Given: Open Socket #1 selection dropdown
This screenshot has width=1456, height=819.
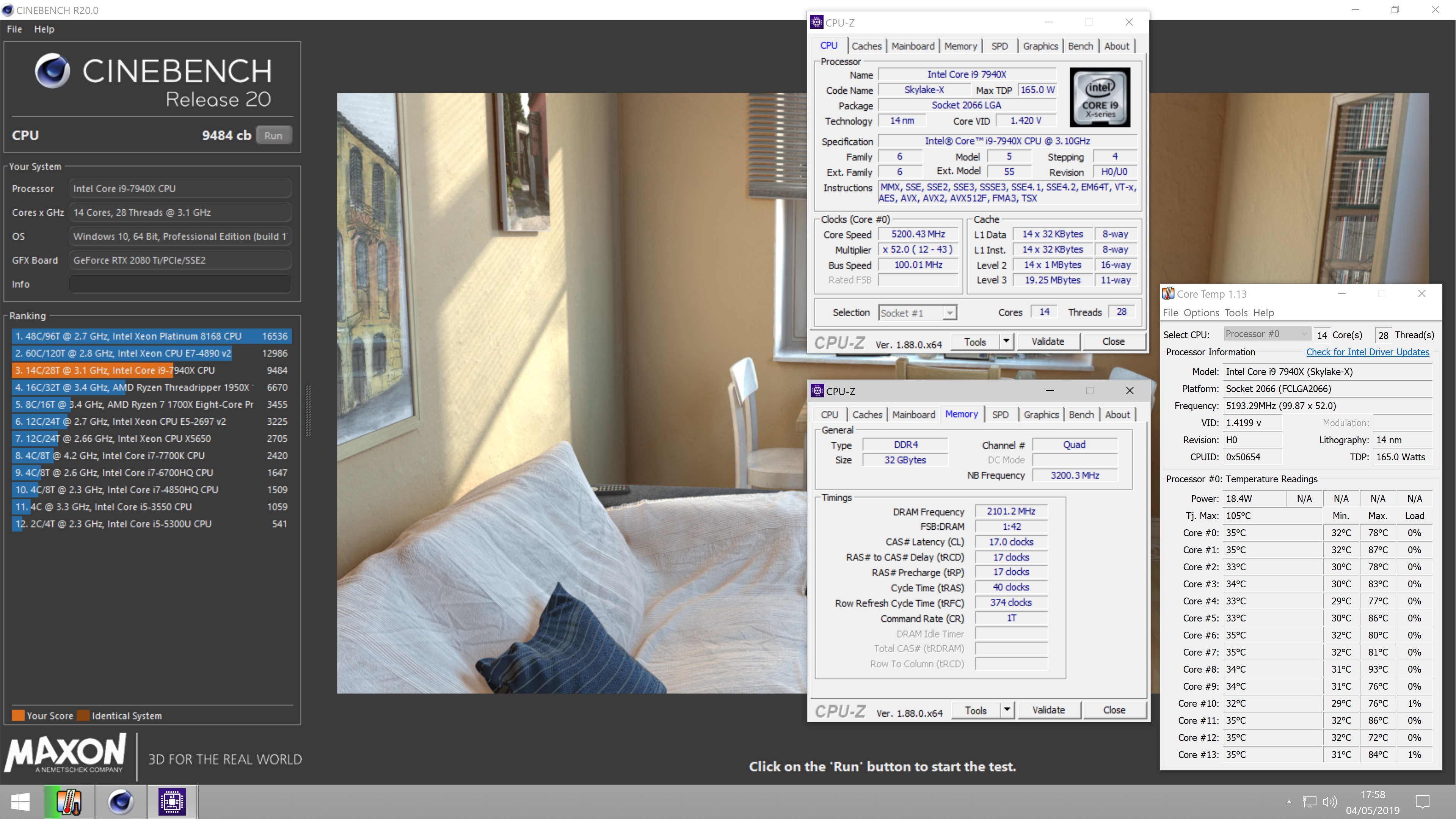Looking at the screenshot, I should pos(917,312).
